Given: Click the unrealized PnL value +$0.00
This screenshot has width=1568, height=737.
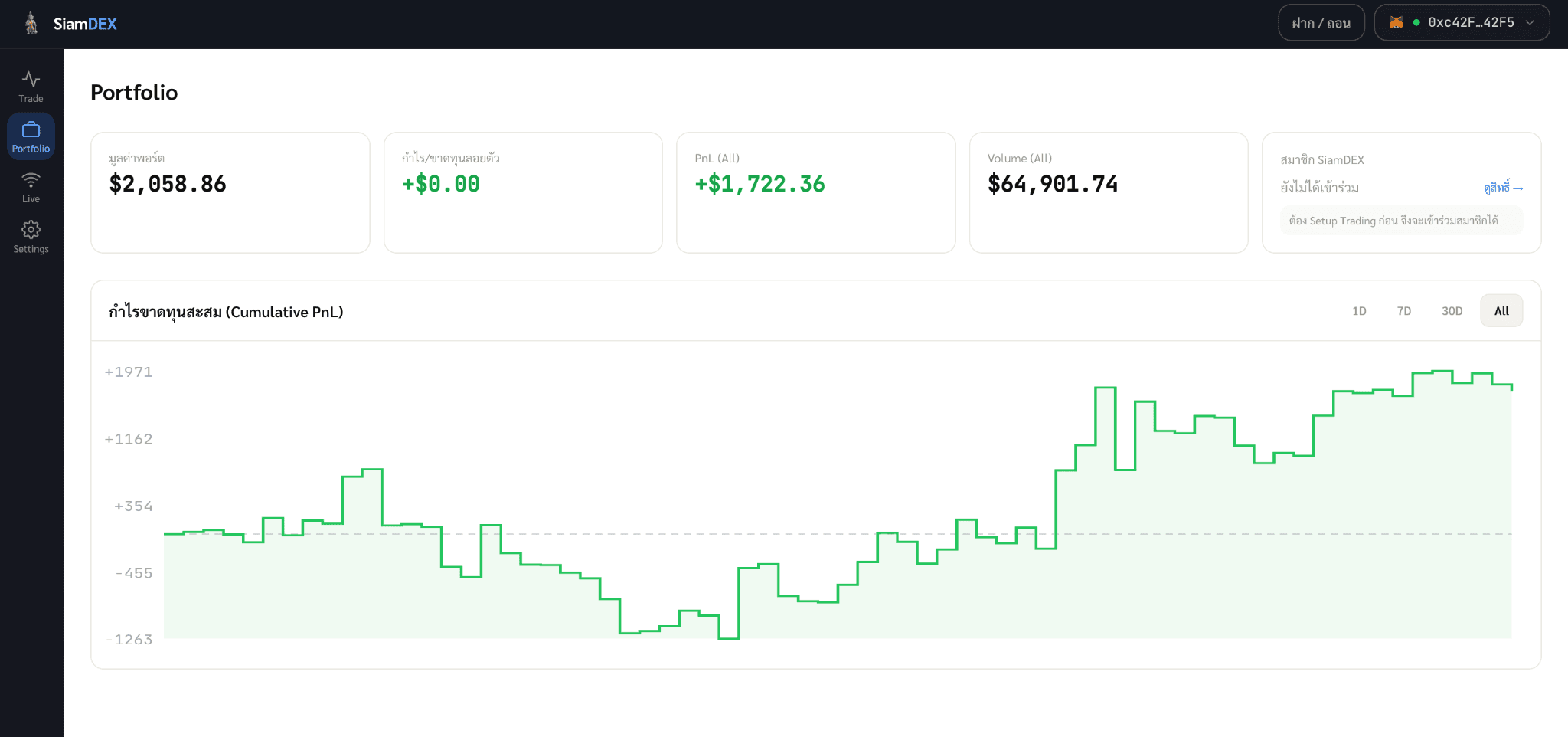Looking at the screenshot, I should (441, 184).
